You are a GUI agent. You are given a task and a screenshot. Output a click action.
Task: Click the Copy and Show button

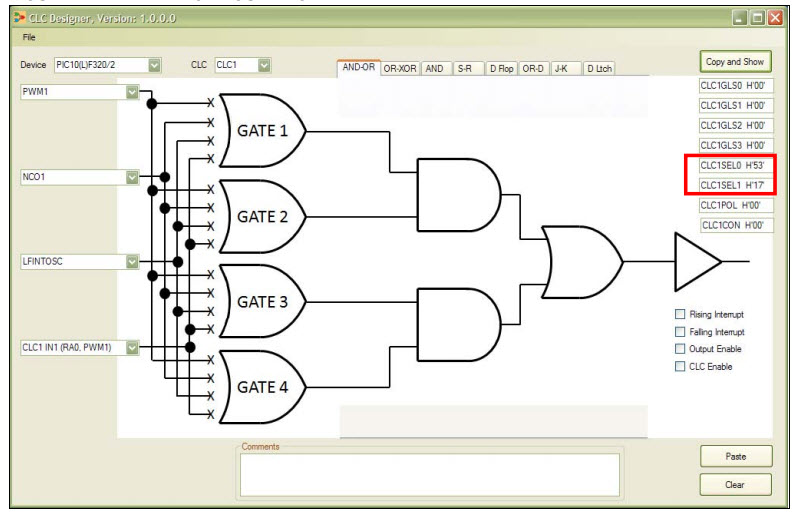(x=735, y=62)
